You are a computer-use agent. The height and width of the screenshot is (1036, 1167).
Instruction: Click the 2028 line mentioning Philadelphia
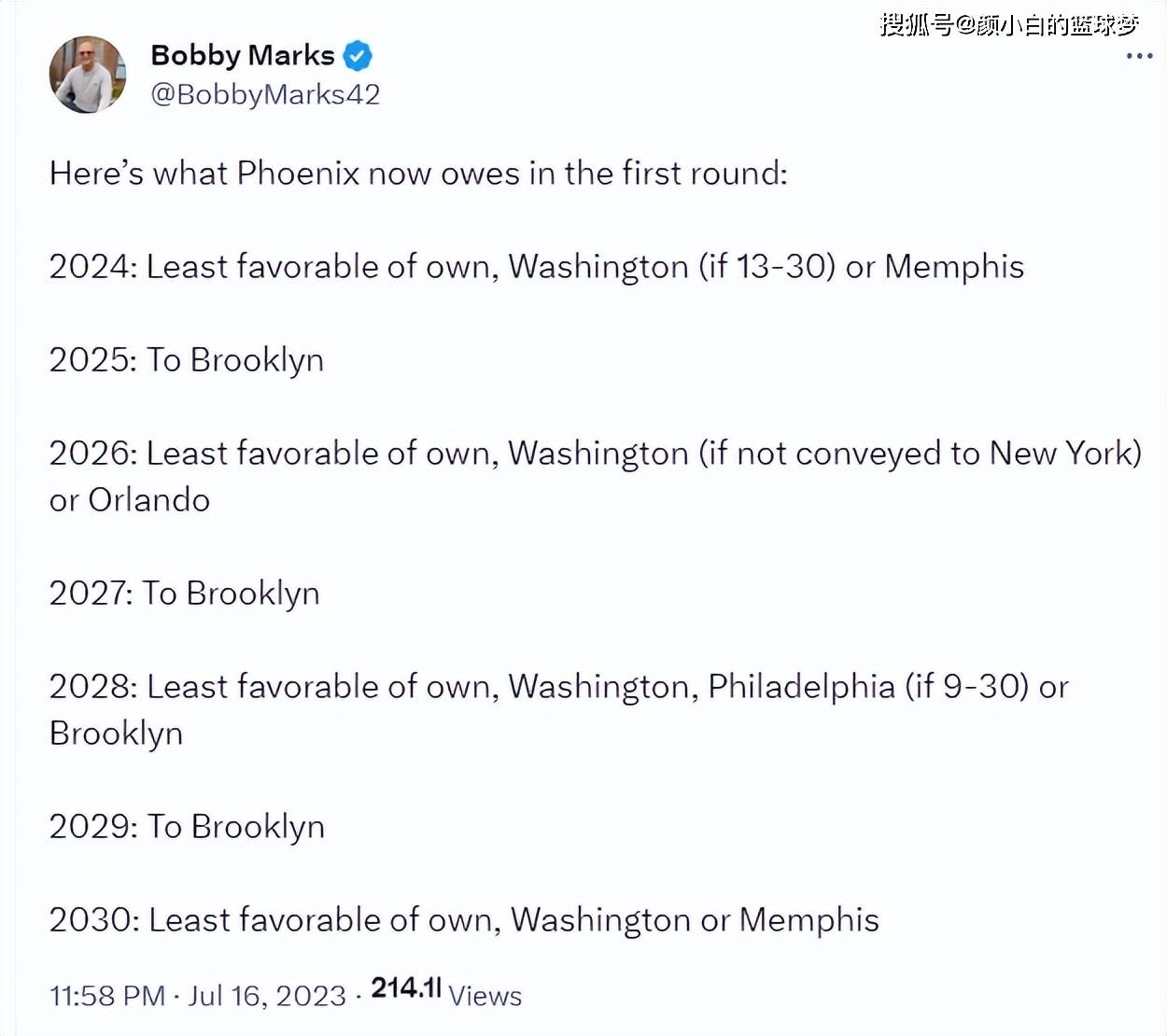558,687
